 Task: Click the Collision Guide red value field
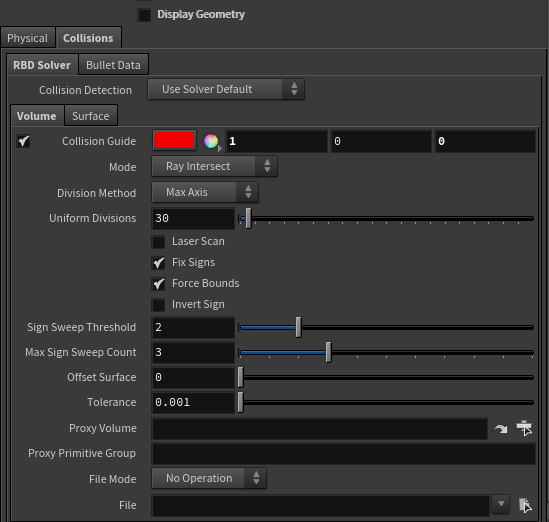(277, 141)
